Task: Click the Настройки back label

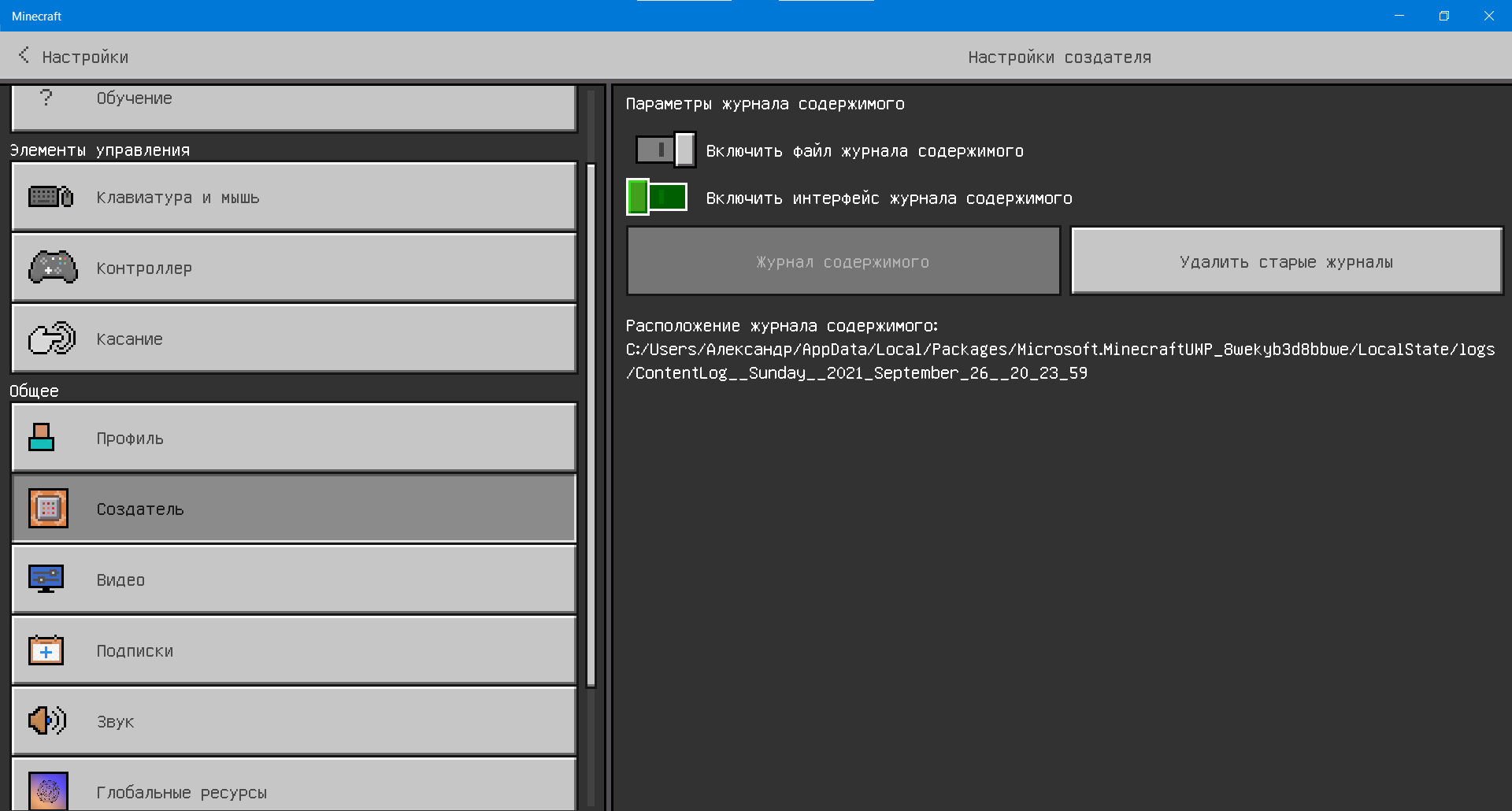Action: pyautogui.click(x=85, y=57)
